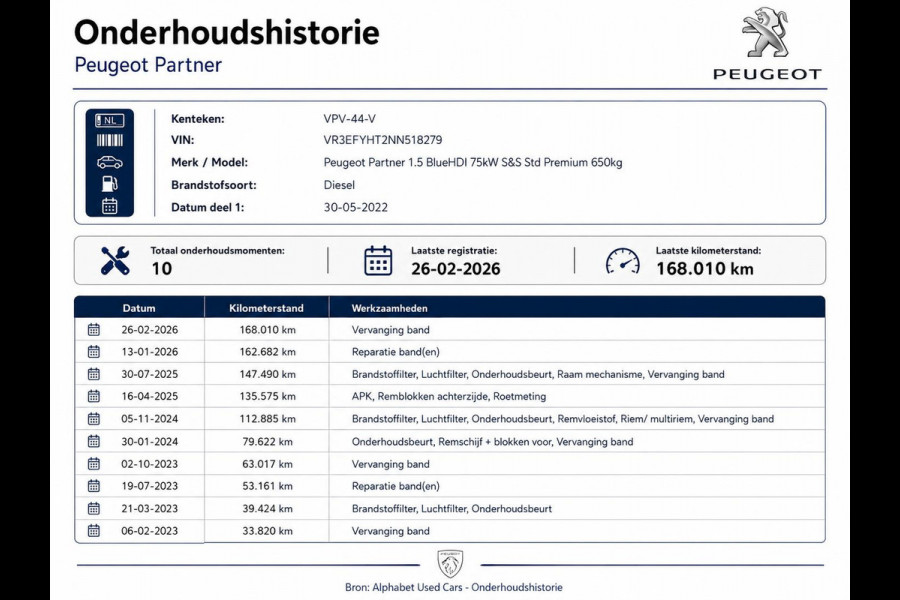This screenshot has width=900, height=600.
Task: Click the VIN number VR3EFYHT2NN518279
Action: point(383,140)
